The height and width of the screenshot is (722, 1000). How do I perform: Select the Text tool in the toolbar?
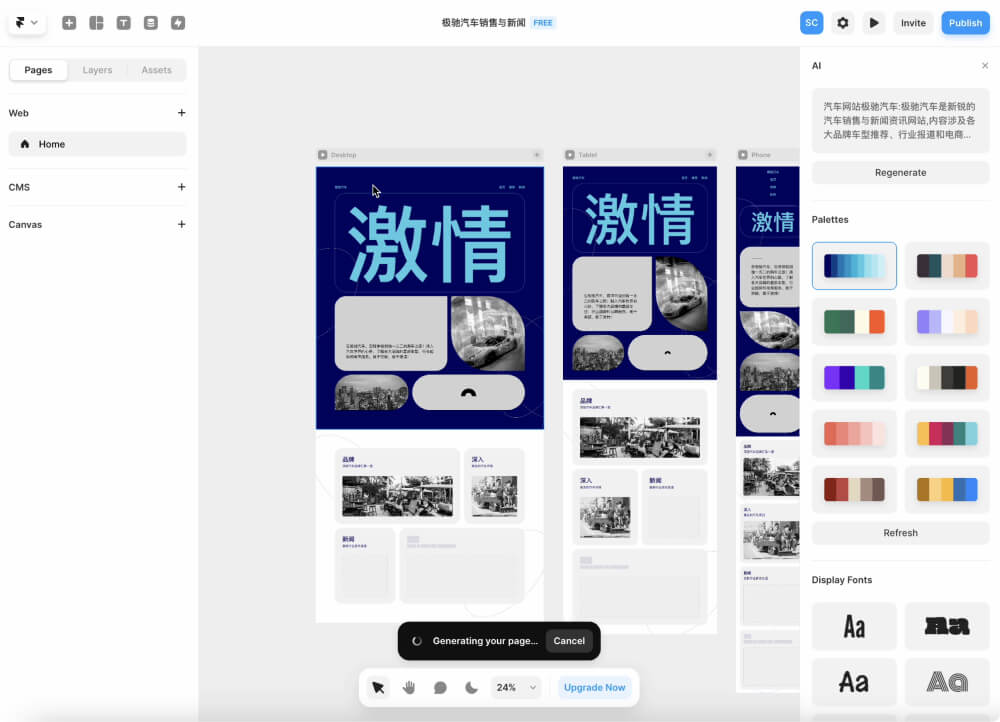tap(123, 22)
